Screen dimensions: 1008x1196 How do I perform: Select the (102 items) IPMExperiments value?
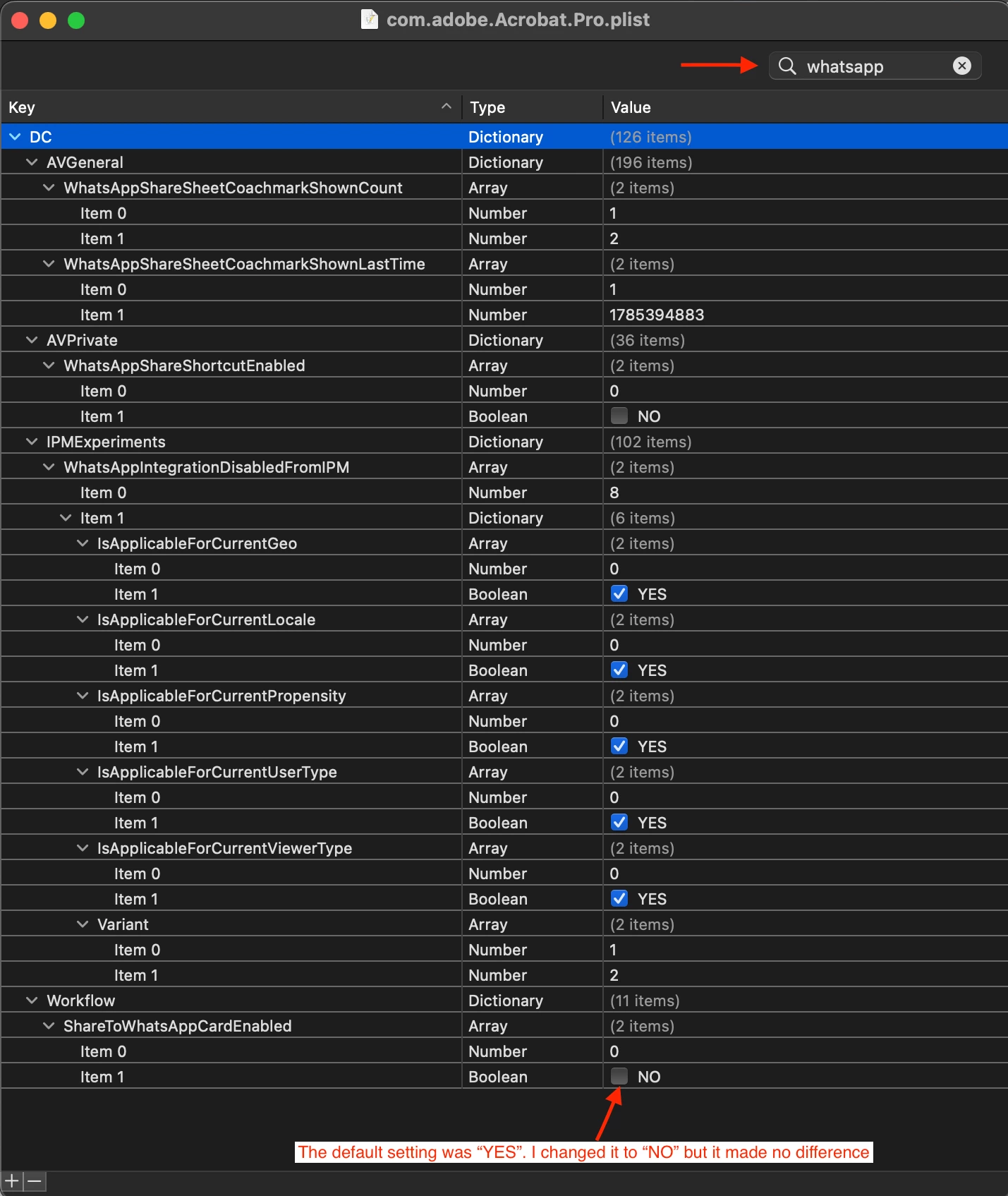pos(650,442)
